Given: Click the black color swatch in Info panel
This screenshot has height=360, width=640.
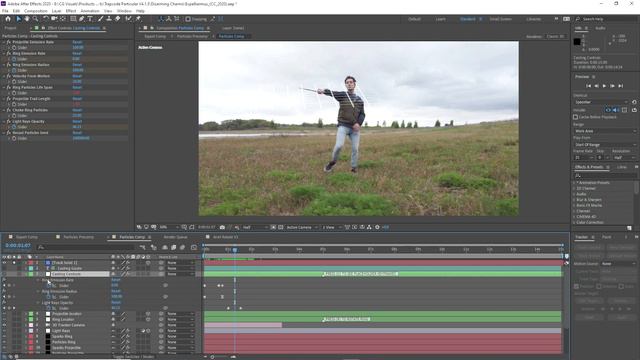Looking at the screenshot, I should tap(577, 41).
